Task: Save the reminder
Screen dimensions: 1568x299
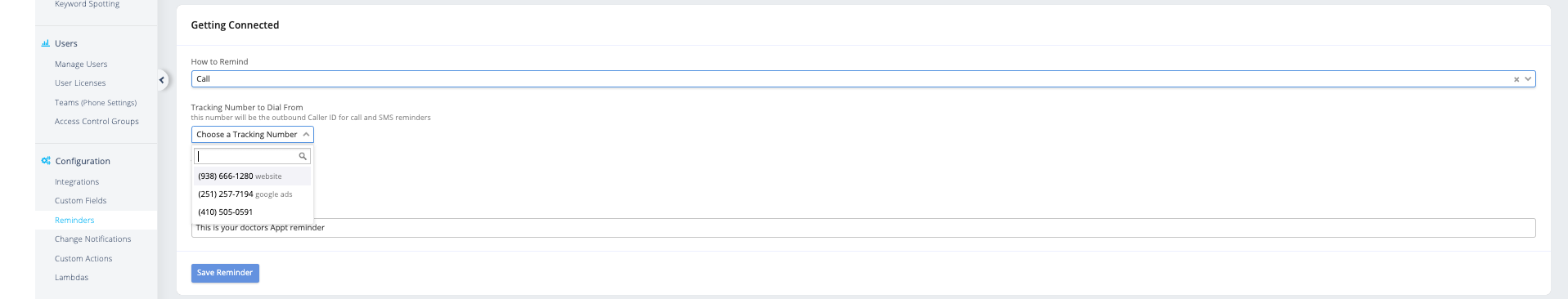Action: coord(225,273)
